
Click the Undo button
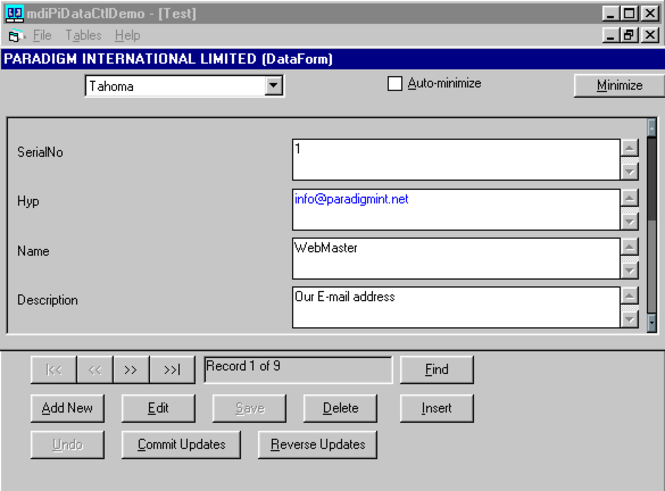(67, 444)
